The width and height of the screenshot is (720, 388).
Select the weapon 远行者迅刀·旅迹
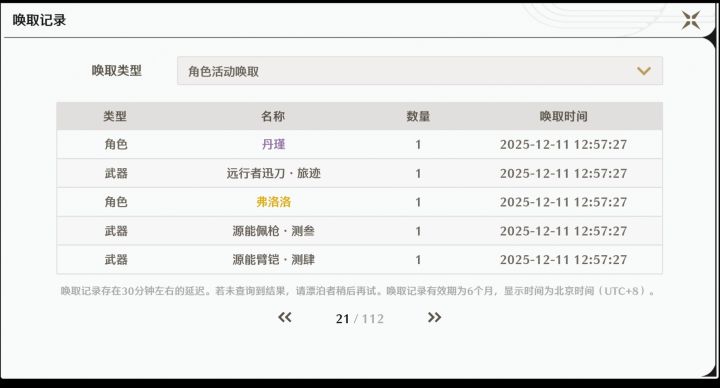274,174
